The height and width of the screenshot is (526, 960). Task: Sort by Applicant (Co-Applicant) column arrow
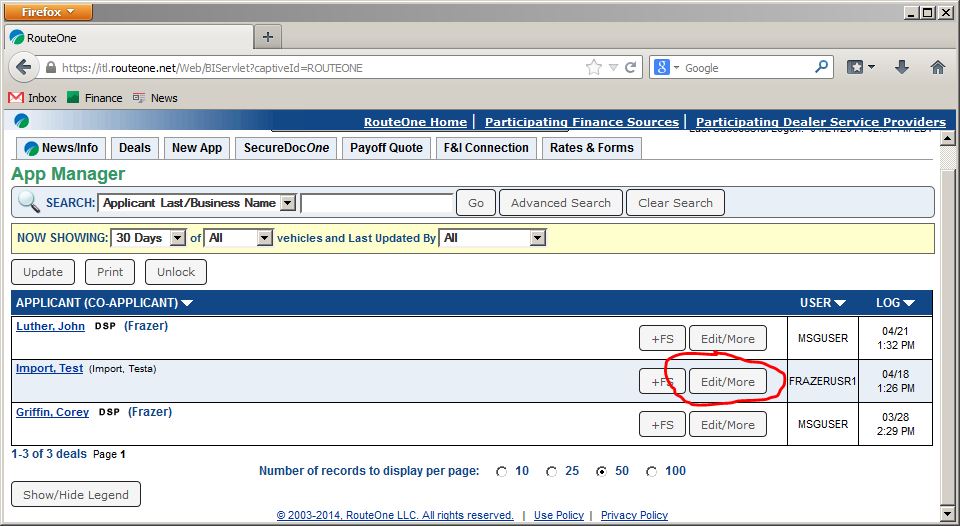[187, 303]
